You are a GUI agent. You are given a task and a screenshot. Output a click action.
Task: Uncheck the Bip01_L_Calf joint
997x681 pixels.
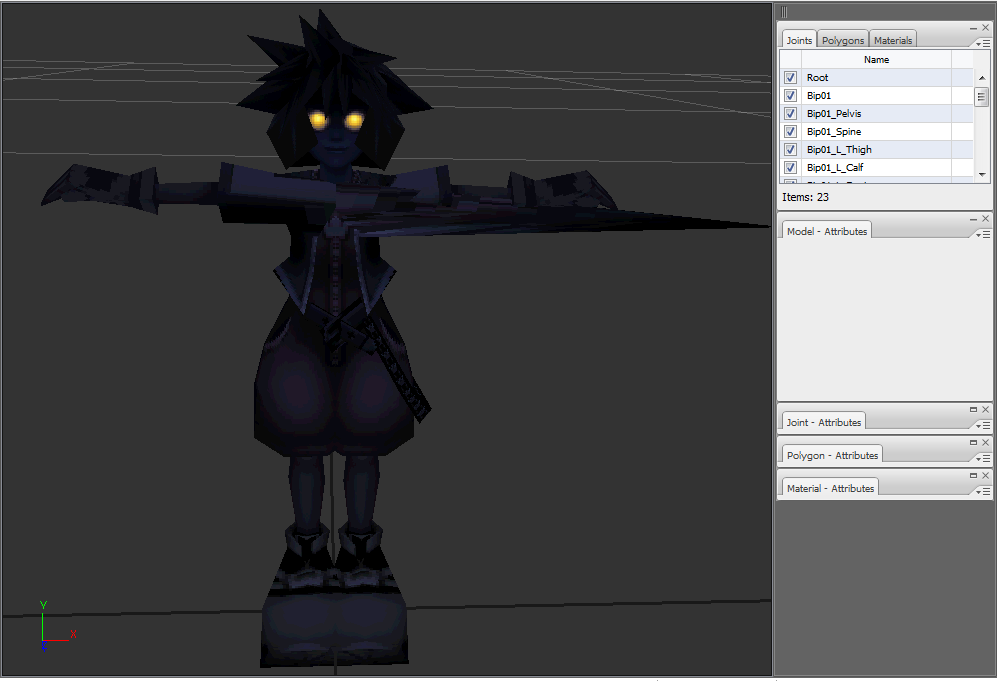[790, 167]
